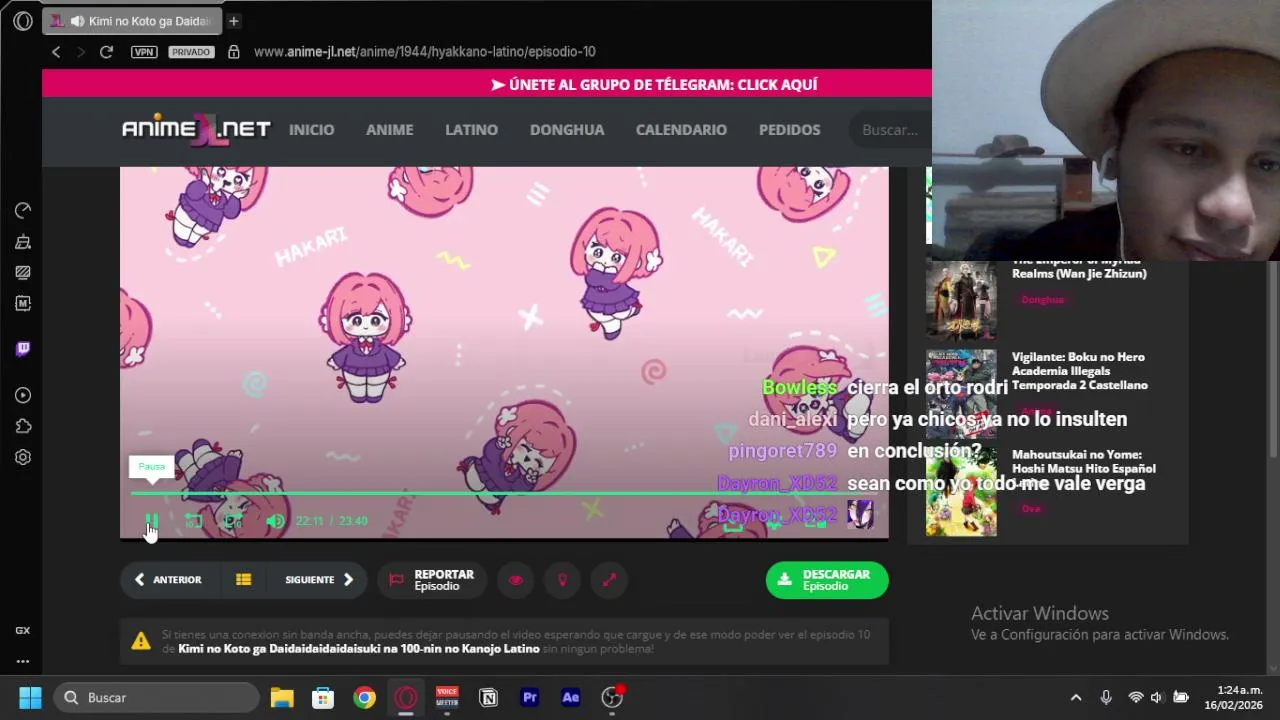
Task: Go to Anime-JL.net home via logo
Action: (196, 129)
